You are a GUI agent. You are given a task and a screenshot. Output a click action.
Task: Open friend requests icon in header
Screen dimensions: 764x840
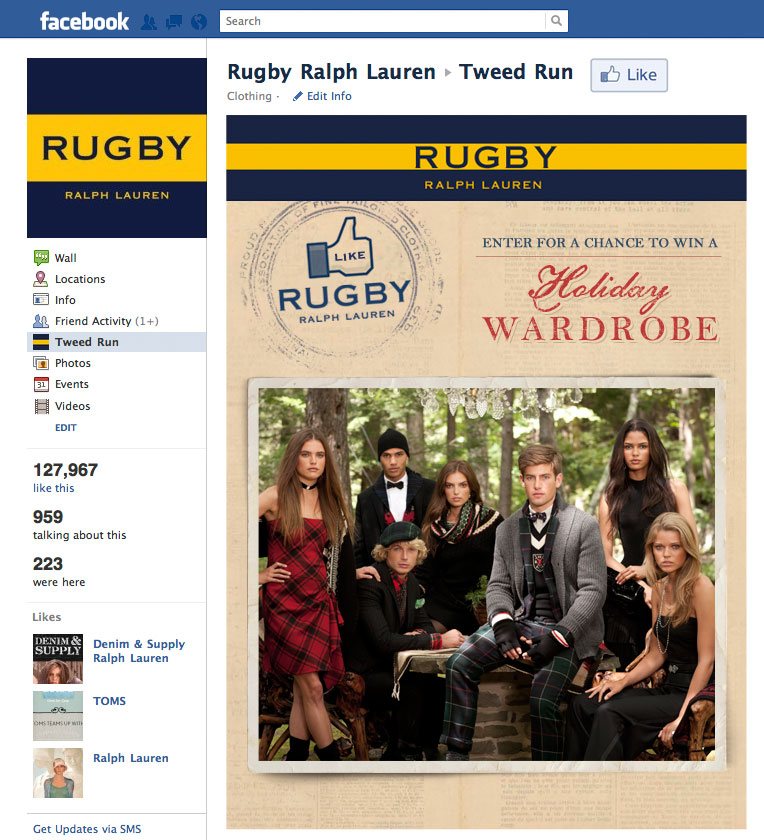pos(149,22)
